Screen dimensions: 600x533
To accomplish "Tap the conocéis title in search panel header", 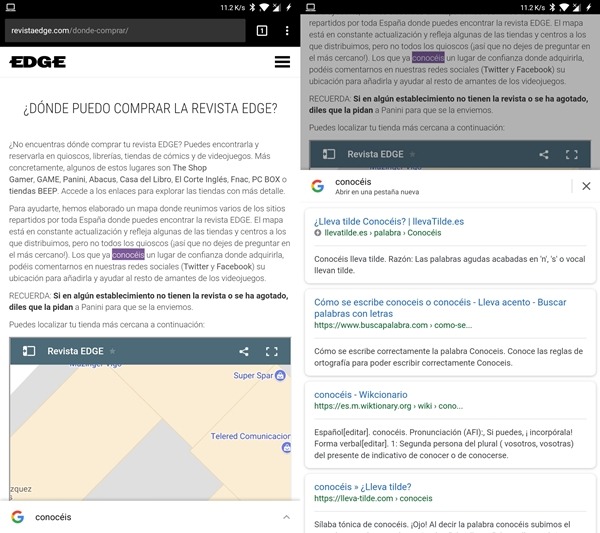I will point(353,182).
